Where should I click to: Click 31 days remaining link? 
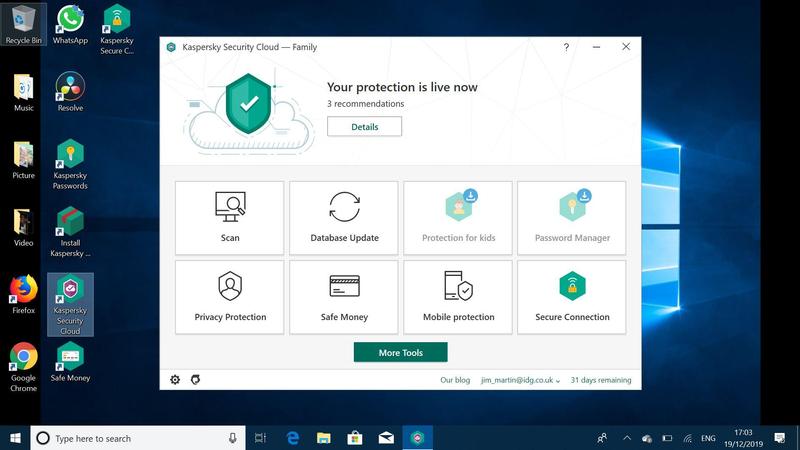click(x=601, y=380)
